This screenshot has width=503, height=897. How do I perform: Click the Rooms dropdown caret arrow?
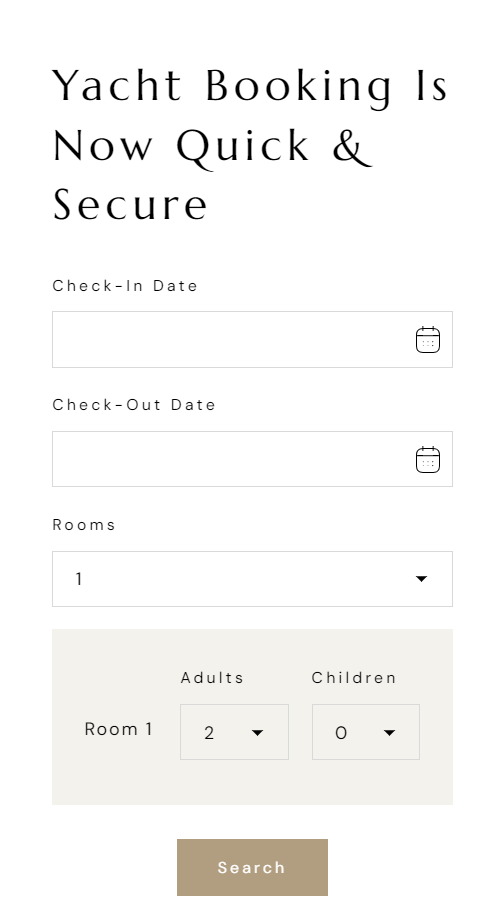[x=421, y=579]
